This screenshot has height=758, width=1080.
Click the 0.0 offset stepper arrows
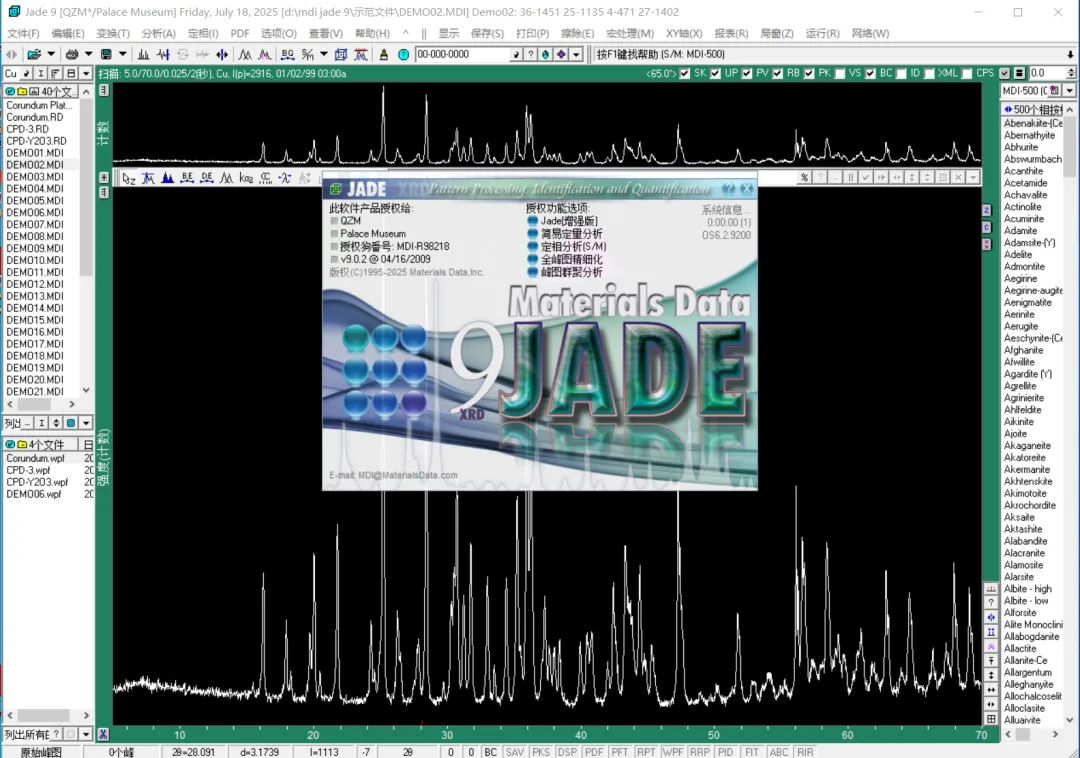[x=1070, y=73]
